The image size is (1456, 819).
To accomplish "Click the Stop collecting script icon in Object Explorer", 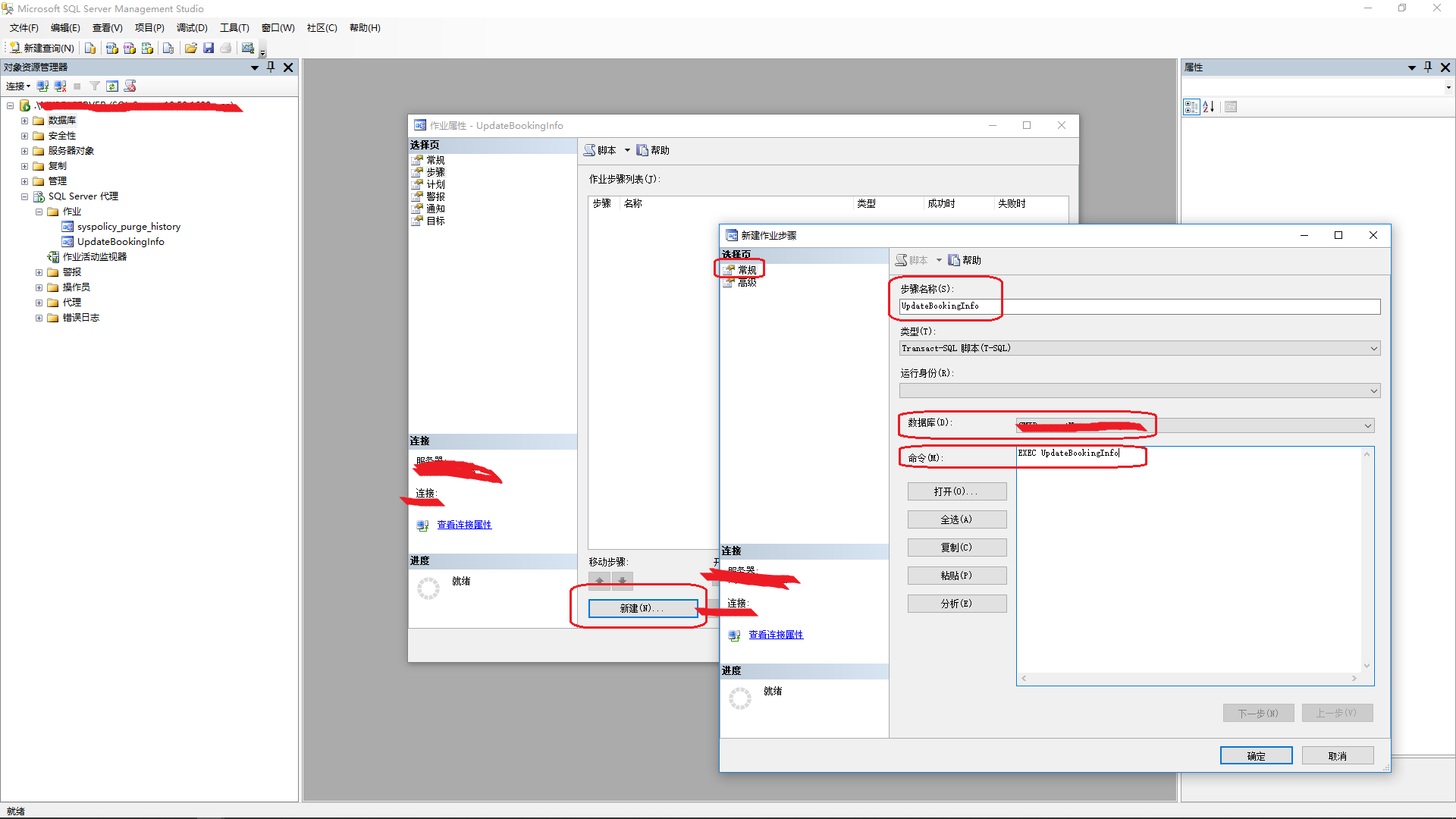I will [130, 86].
